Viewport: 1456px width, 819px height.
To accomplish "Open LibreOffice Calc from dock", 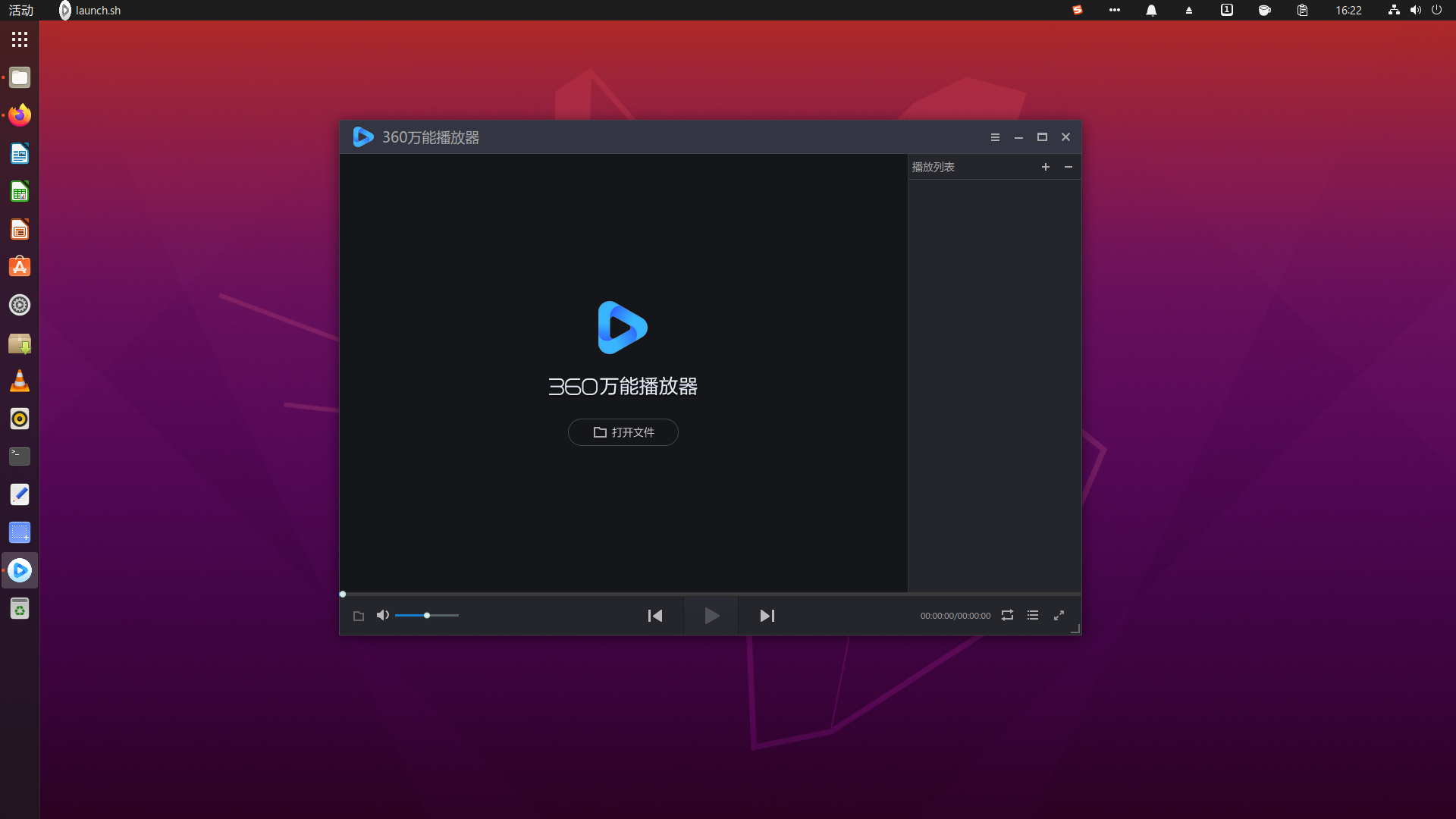I will point(20,191).
